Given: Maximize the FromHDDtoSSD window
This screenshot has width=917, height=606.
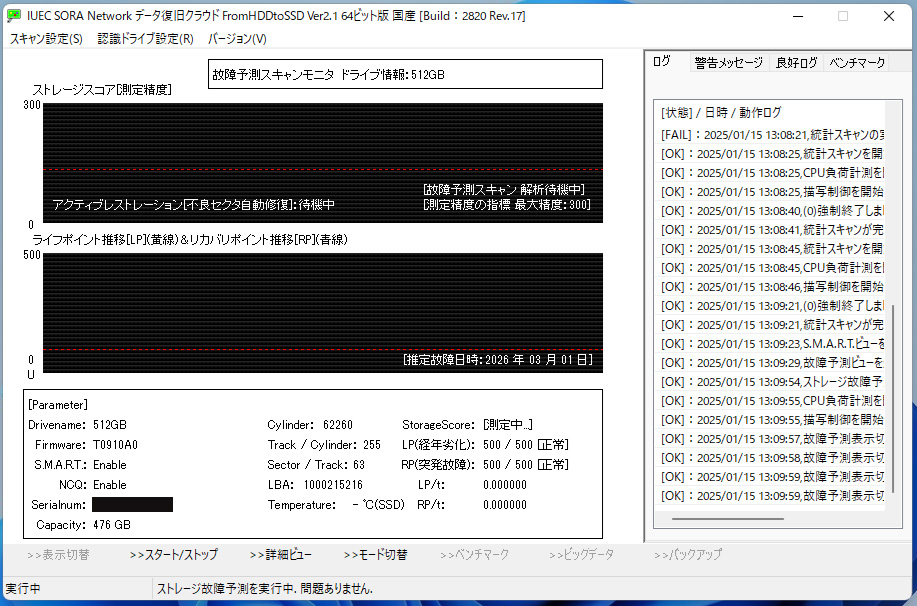Looking at the screenshot, I should pyautogui.click(x=843, y=16).
